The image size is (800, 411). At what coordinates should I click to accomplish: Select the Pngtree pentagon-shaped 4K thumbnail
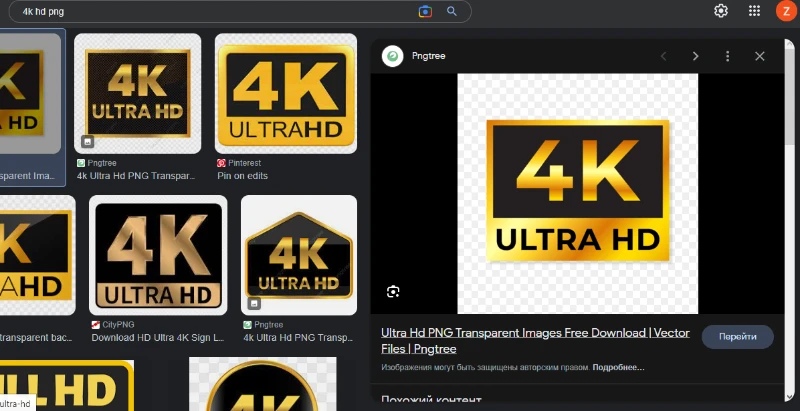tap(299, 255)
